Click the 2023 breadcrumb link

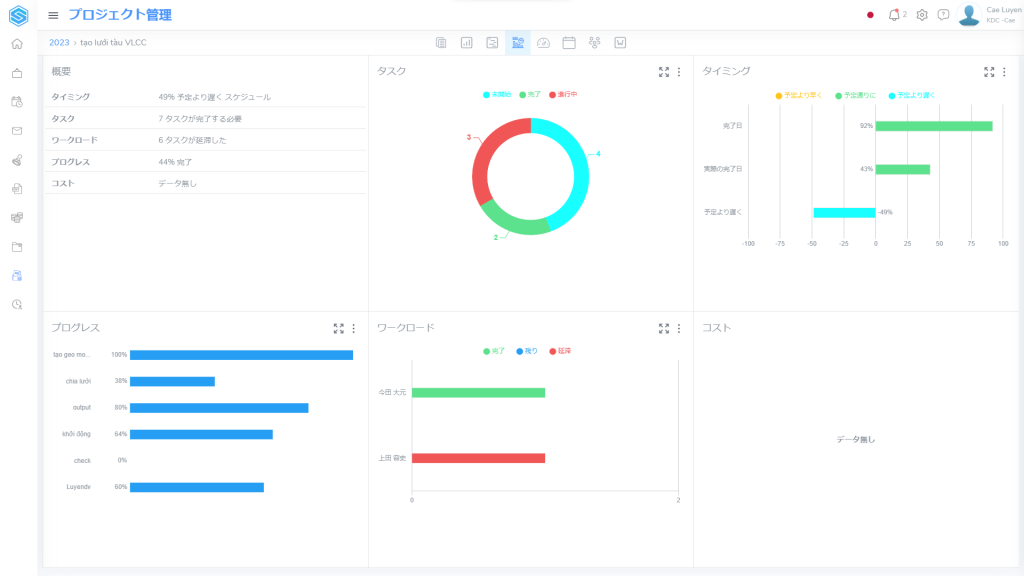(59, 43)
